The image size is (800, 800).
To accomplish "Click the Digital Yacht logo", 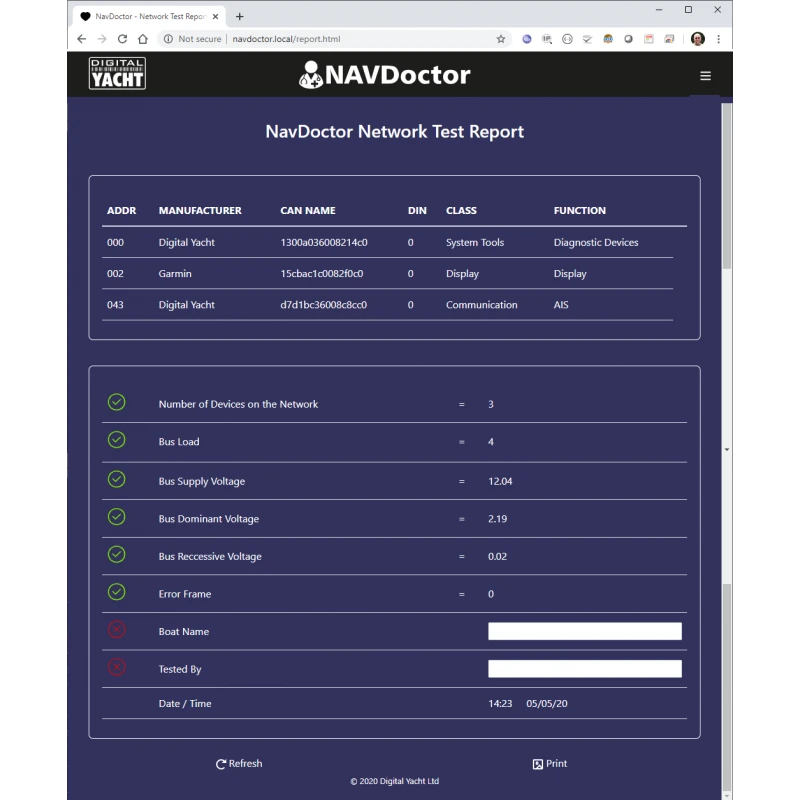I will 117,74.
